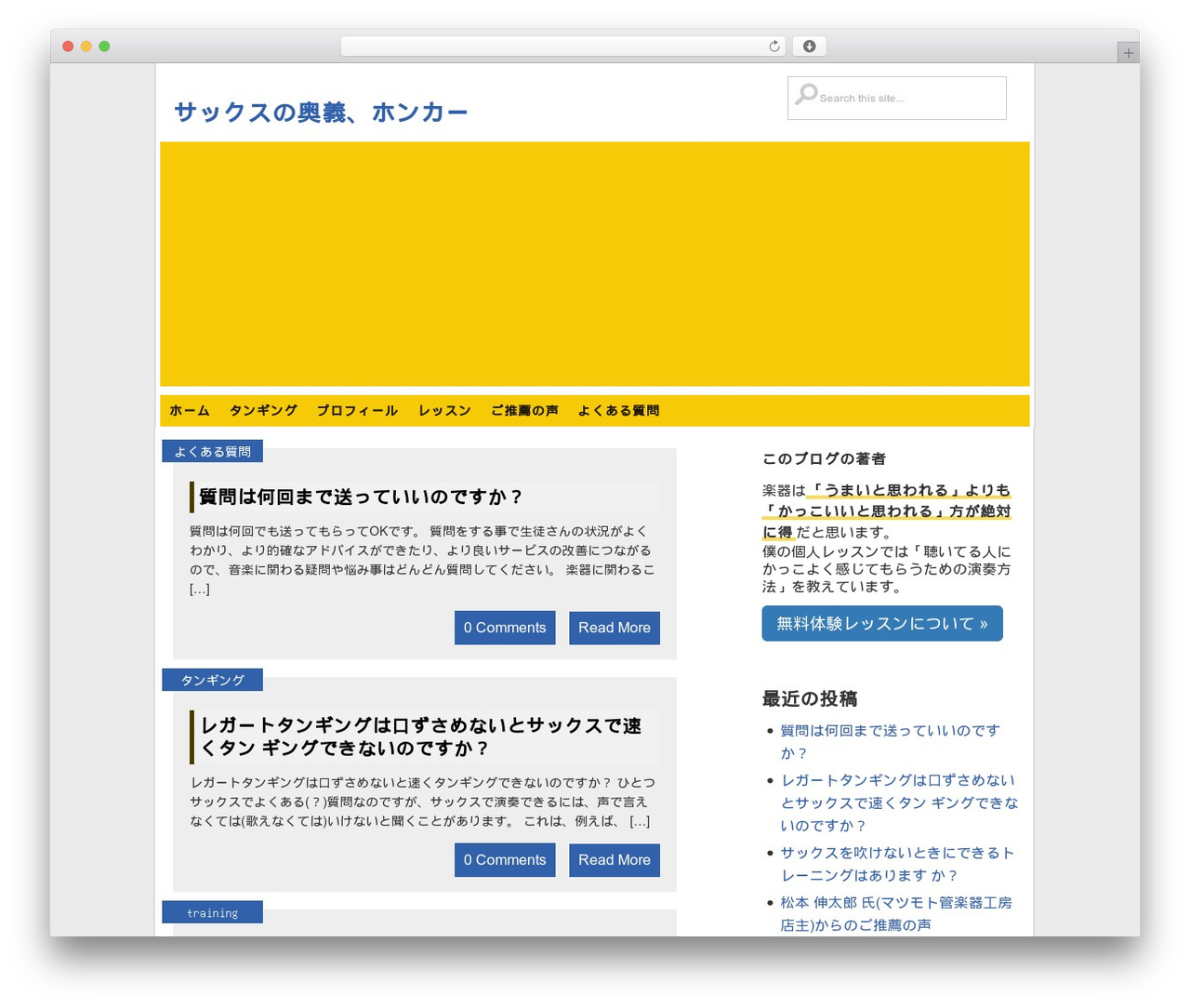Open post title 質問は何回まで送っていいのですか？
1190x1008 pixels.
(x=362, y=497)
